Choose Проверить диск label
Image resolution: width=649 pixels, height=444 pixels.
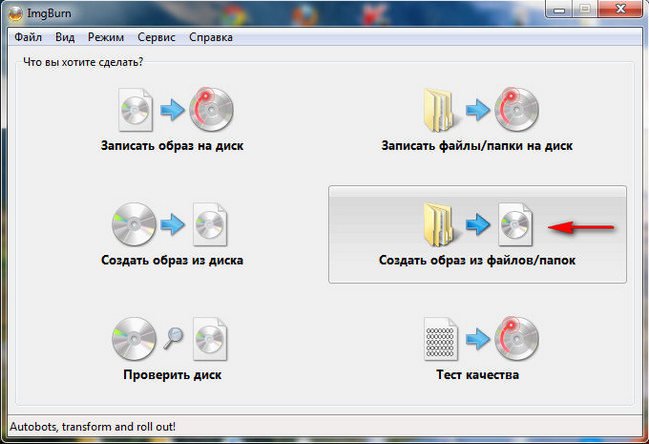tap(172, 375)
